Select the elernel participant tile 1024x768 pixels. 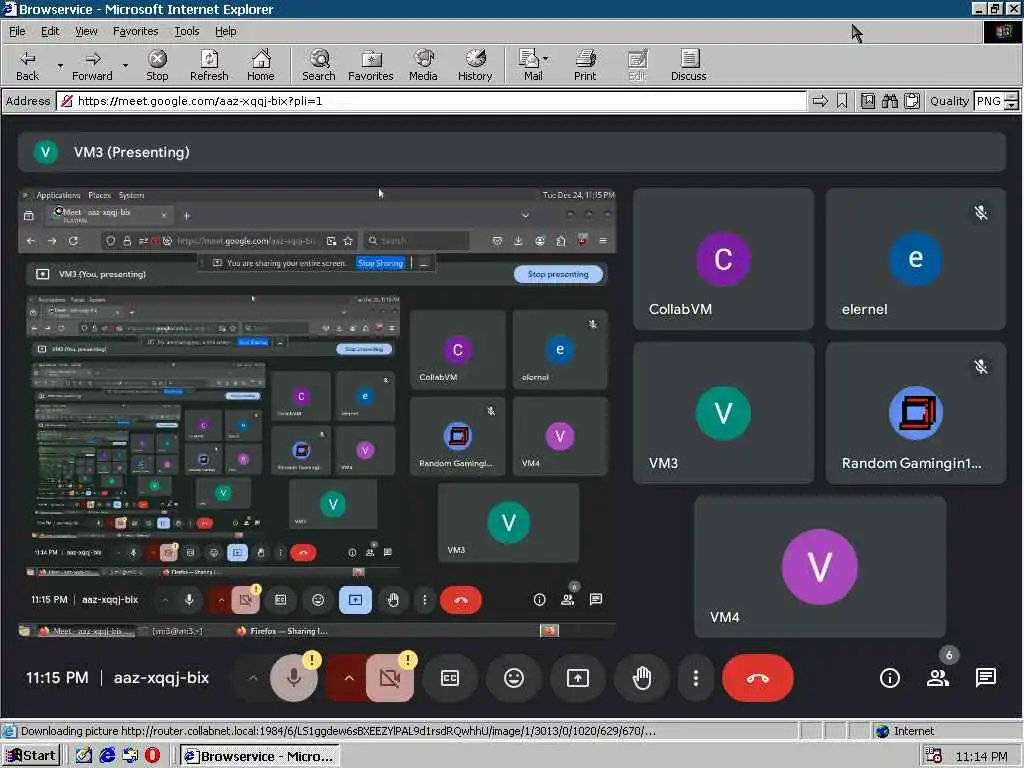point(916,259)
